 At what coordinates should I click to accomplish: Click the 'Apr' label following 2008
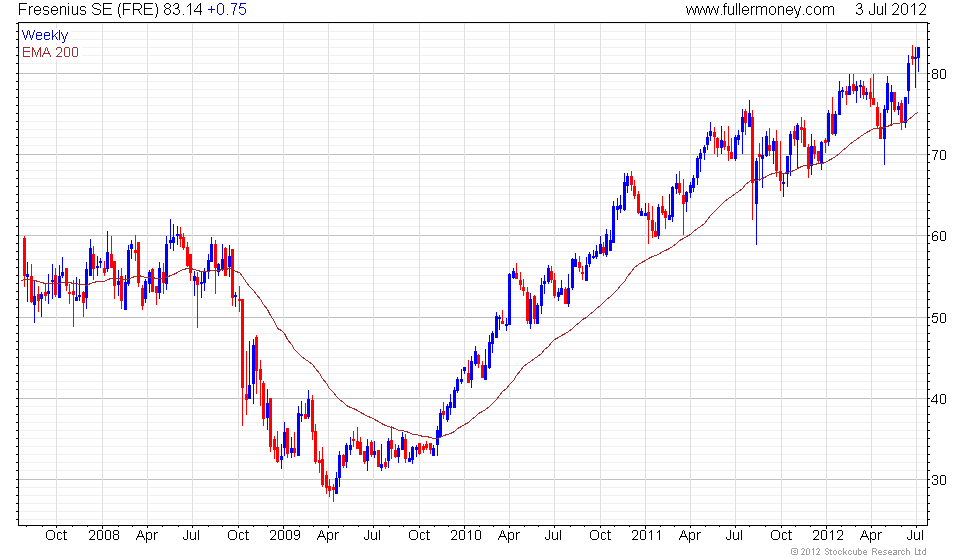point(147,536)
